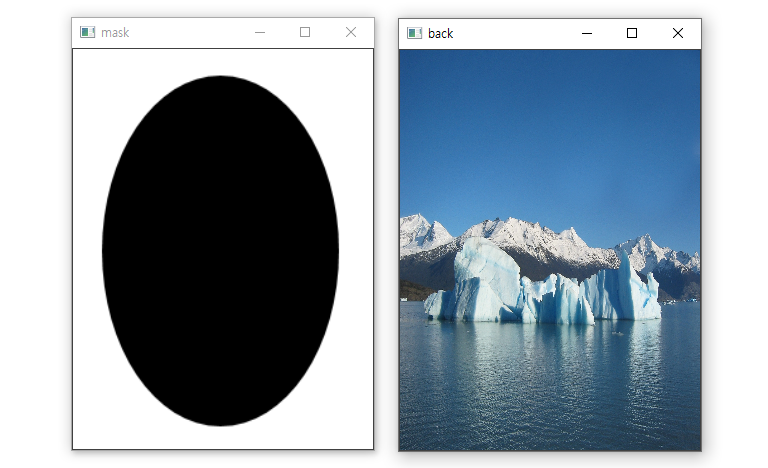The image size is (768, 468).
Task: Maximize the back window
Action: (632, 33)
